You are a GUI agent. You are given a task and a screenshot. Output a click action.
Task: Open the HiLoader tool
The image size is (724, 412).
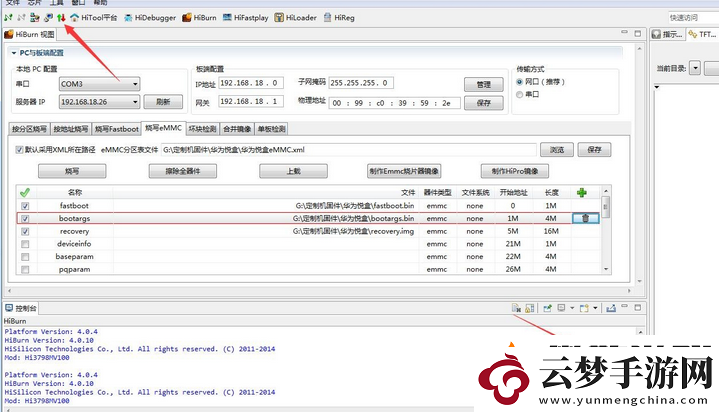coord(296,18)
